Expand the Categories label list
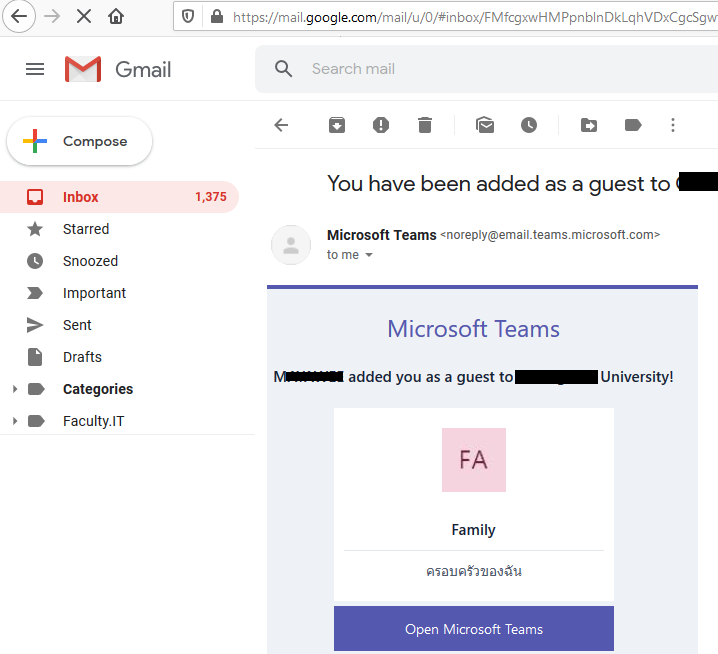718x654 pixels. click(x=14, y=389)
